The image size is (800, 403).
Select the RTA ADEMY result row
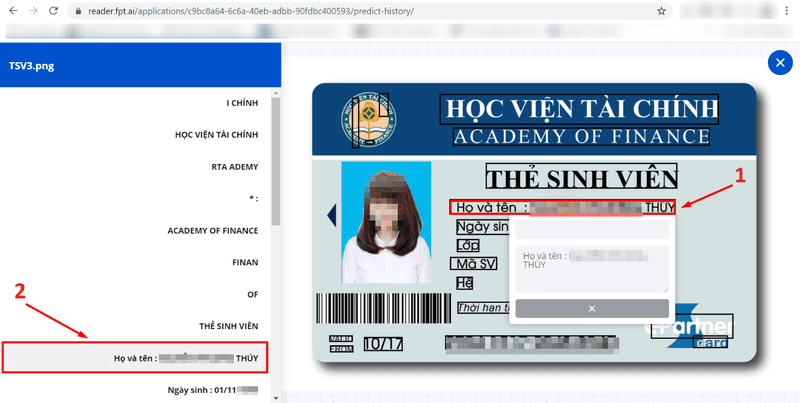coord(136,167)
